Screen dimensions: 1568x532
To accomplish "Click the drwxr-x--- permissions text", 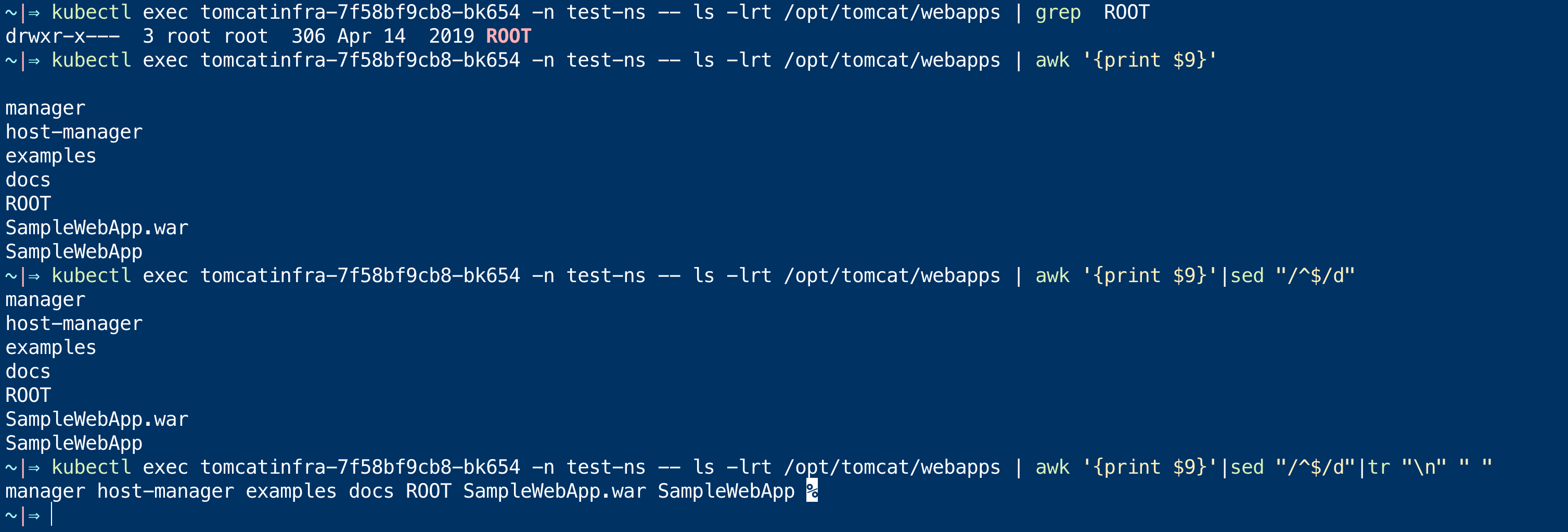I will pos(63,36).
